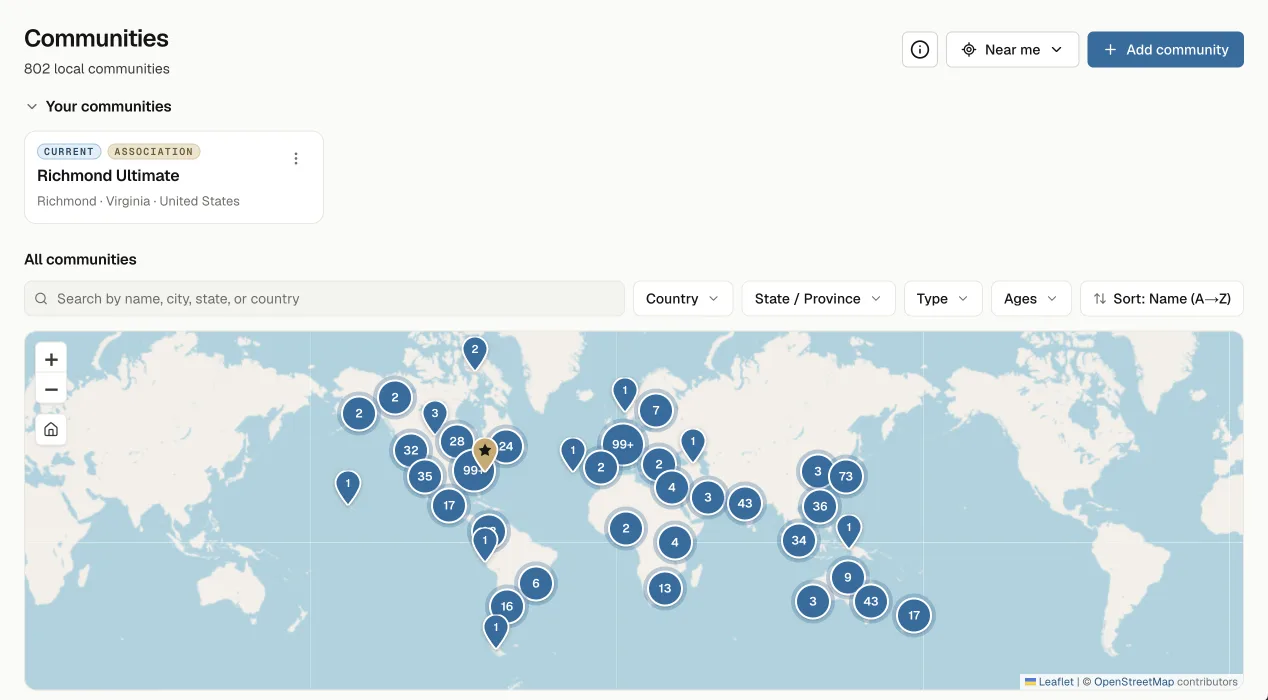Open the Near me dropdown
The width and height of the screenshot is (1268, 700).
pos(1012,49)
